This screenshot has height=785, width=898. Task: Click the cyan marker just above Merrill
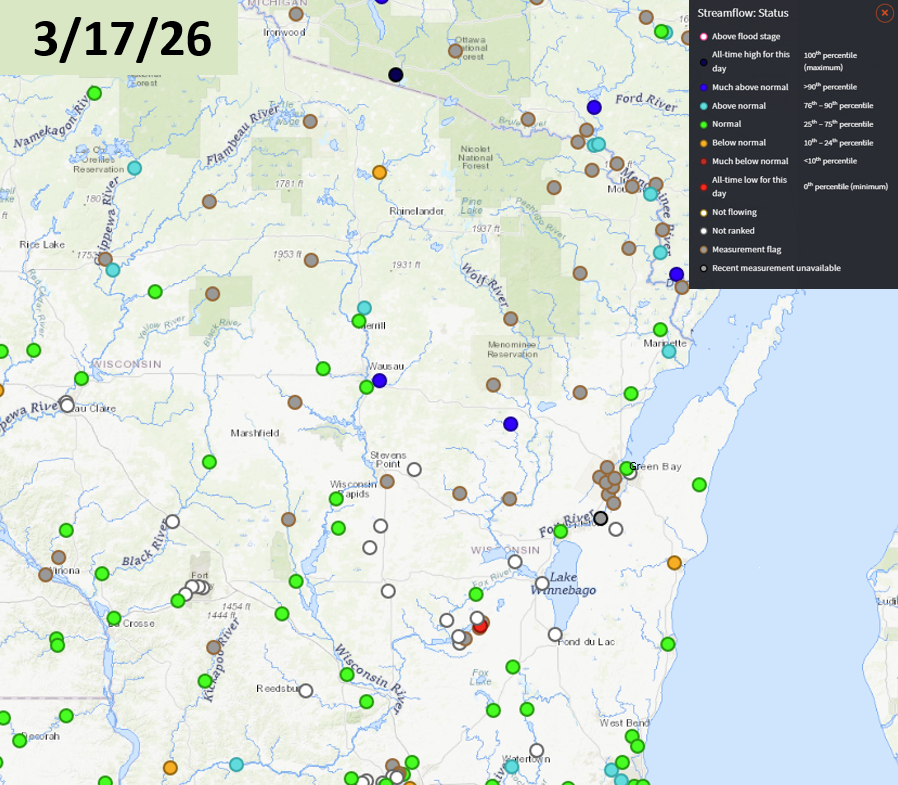coord(364,308)
